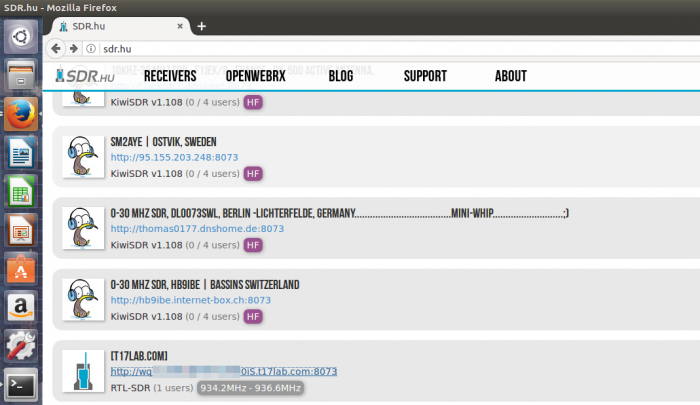The width and height of the screenshot is (700, 405).
Task: Go forward with browser forward arrow
Action: tap(74, 49)
